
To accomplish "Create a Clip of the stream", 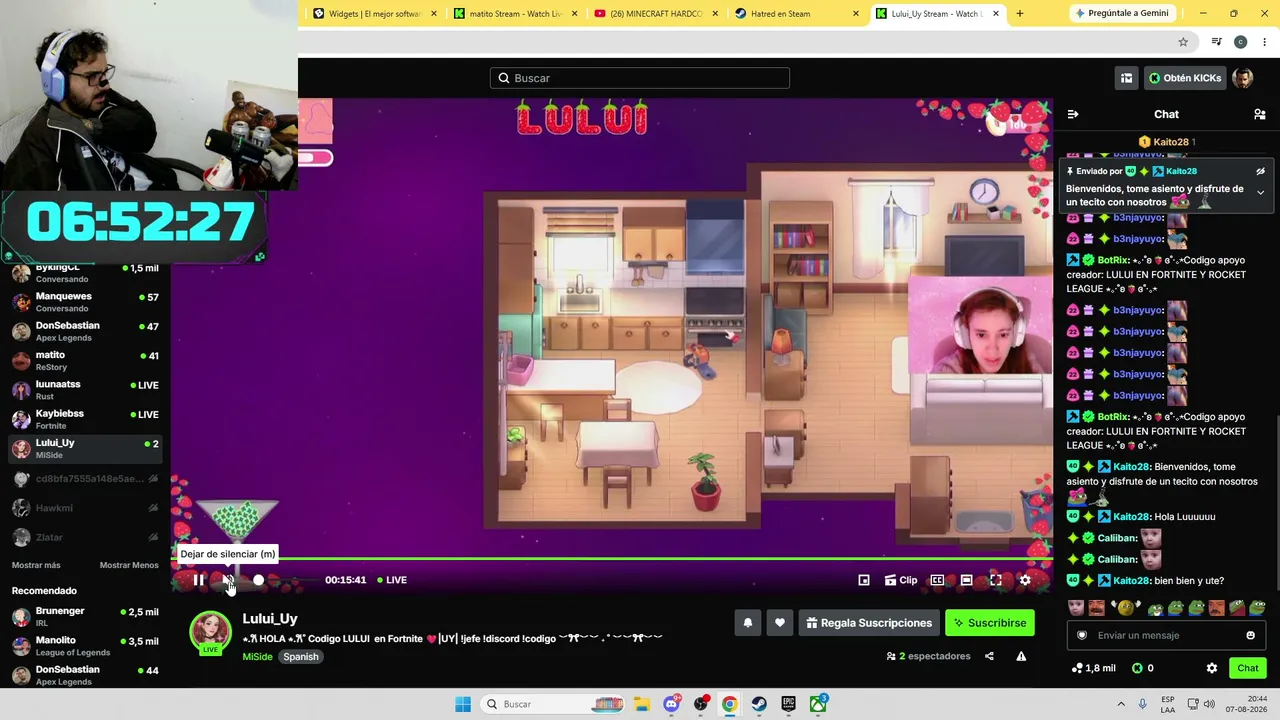I will click(900, 580).
